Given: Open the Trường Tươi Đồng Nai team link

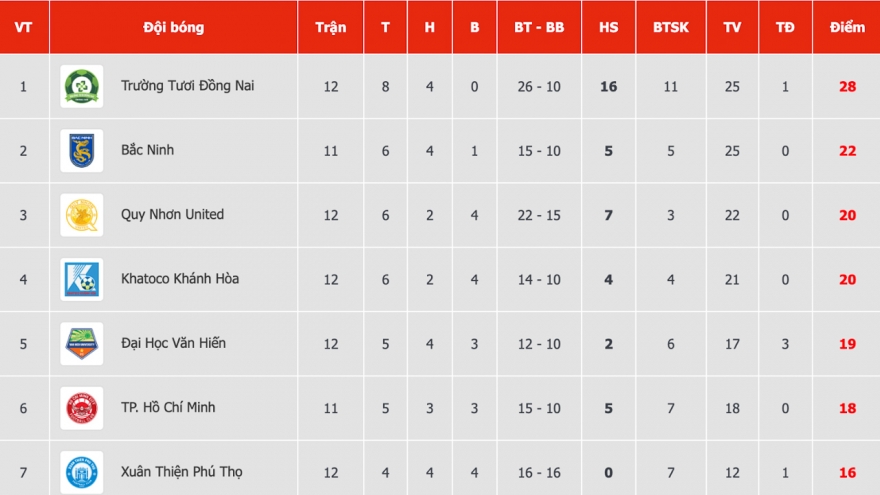Looking at the screenshot, I should point(187,86).
